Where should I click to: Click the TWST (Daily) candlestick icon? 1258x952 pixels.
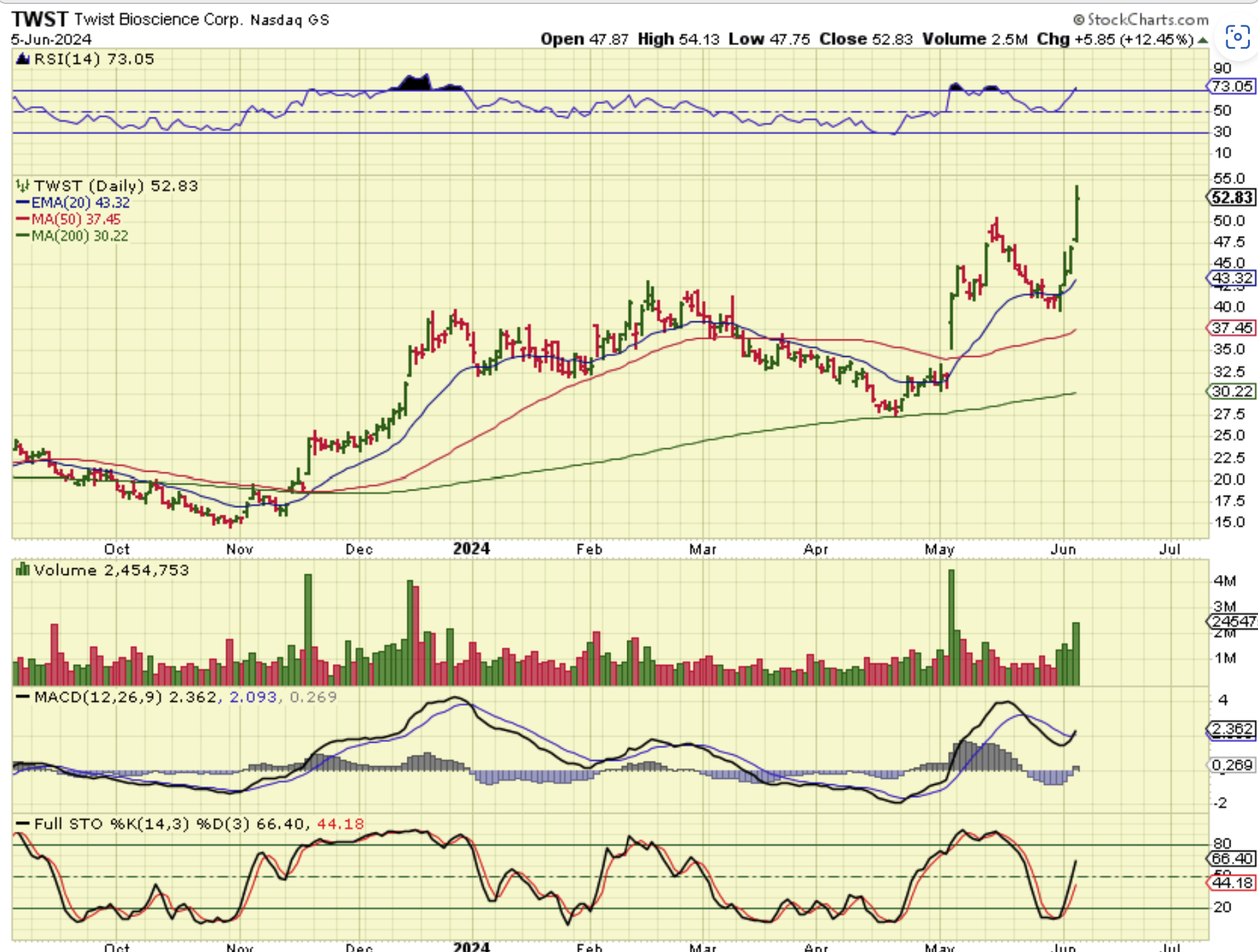pos(23,186)
